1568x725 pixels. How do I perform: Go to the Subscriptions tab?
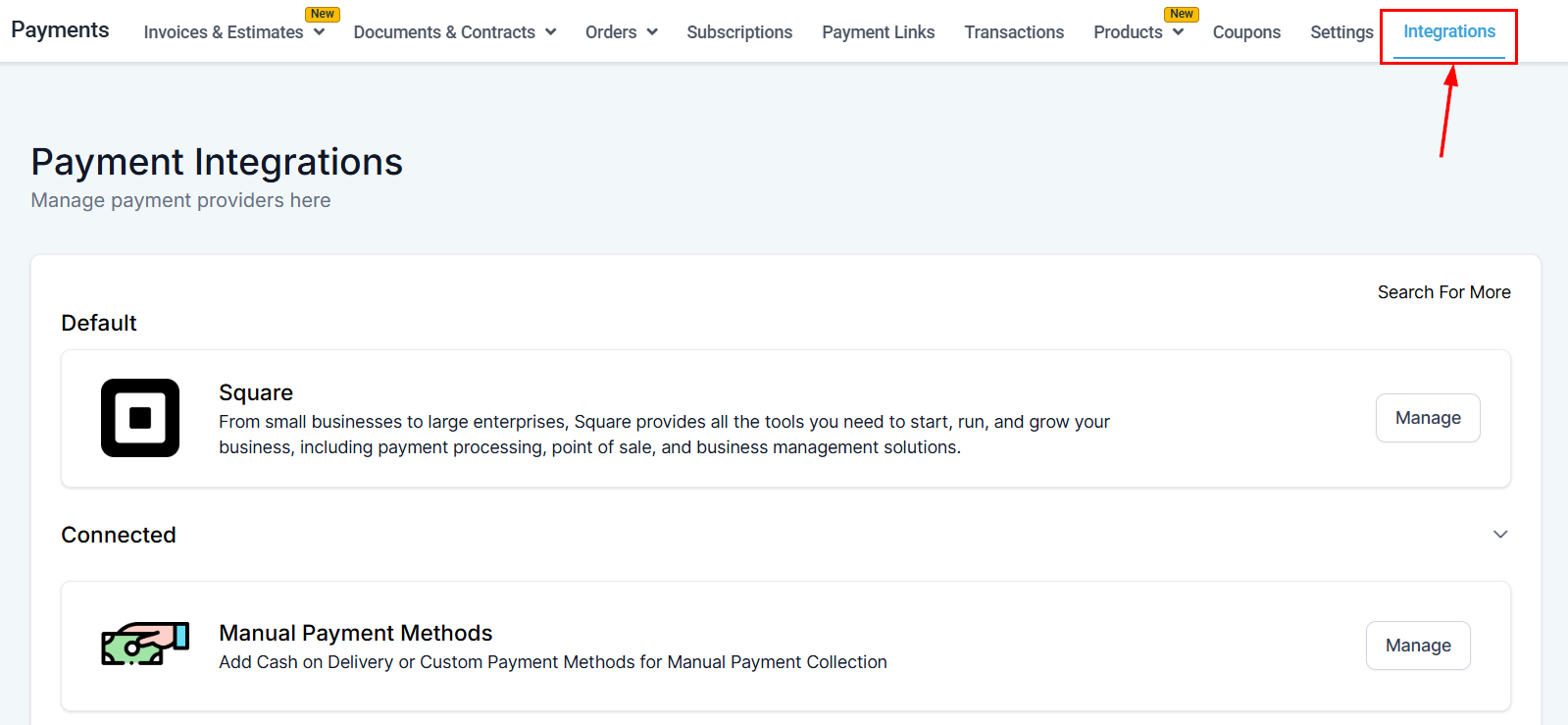click(739, 32)
